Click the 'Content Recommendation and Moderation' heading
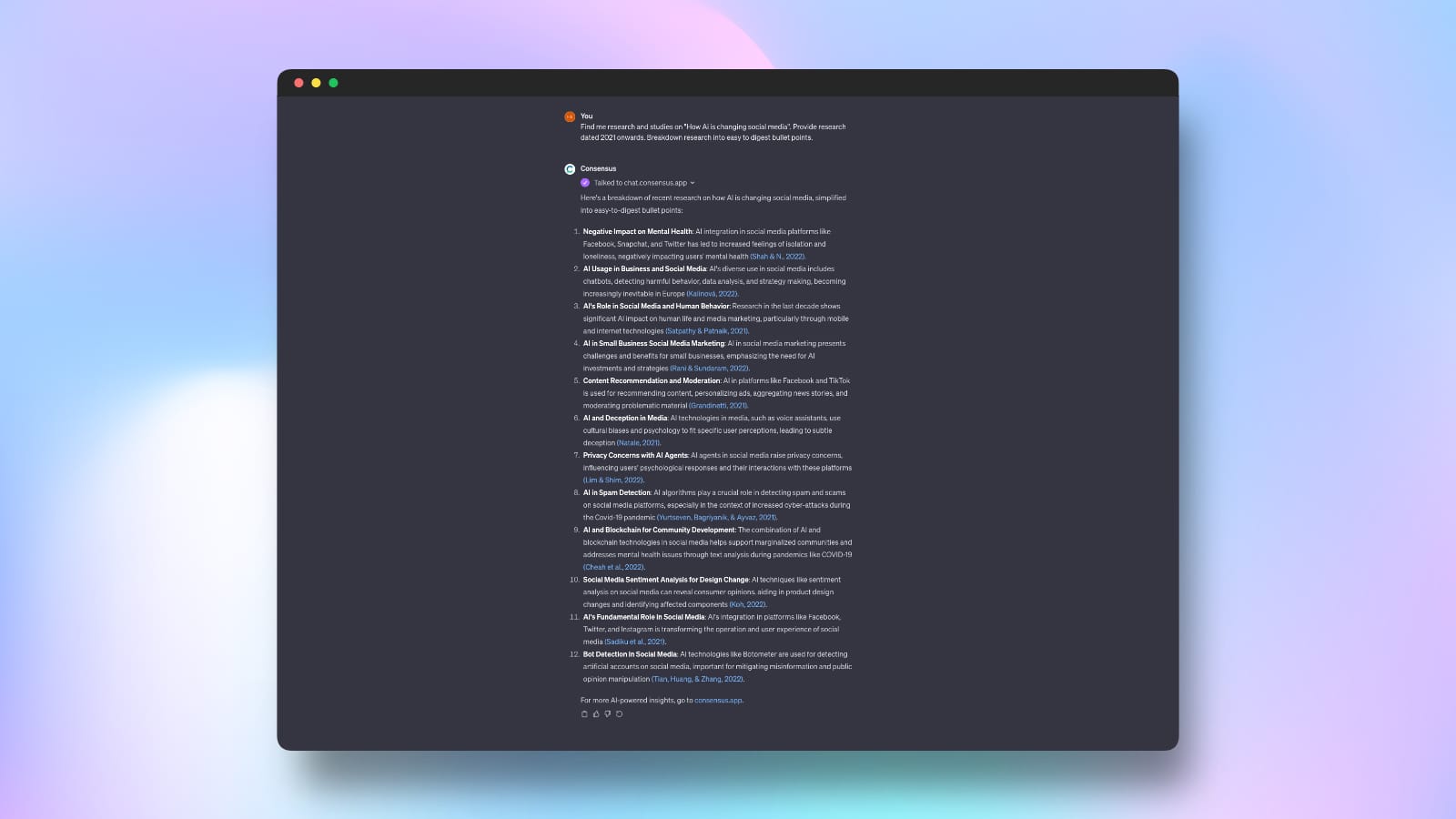This screenshot has height=819, width=1456. [652, 381]
